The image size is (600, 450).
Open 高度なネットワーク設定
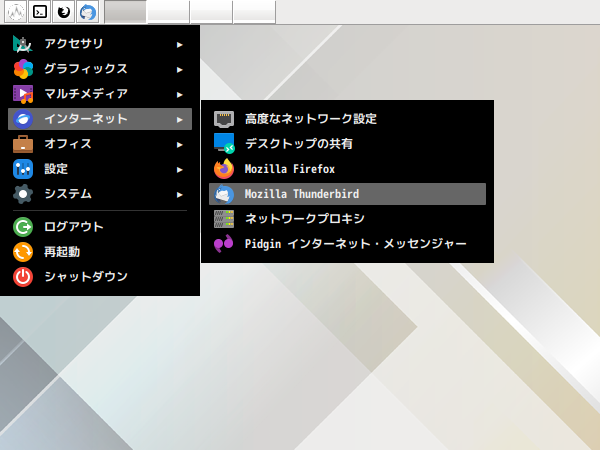coord(347,119)
